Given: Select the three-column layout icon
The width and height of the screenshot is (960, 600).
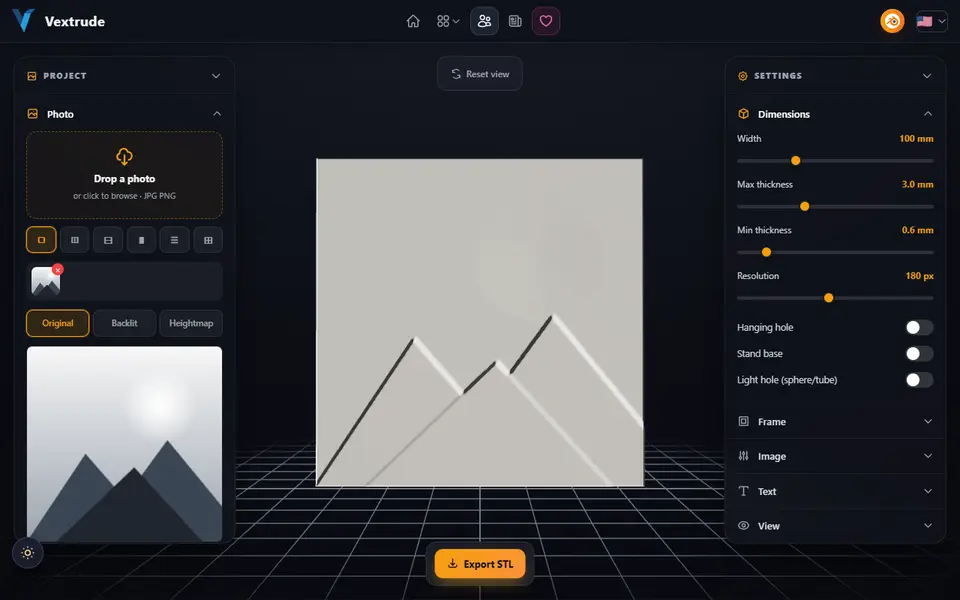Looking at the screenshot, I should (x=75, y=240).
